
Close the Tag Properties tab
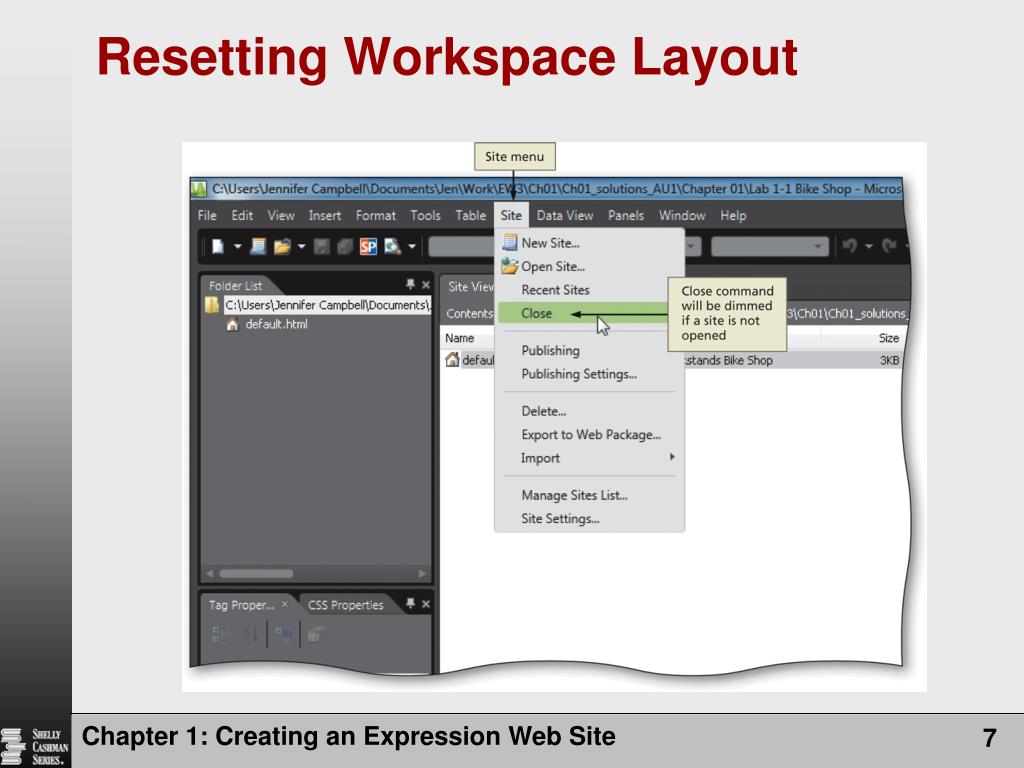coord(285,605)
